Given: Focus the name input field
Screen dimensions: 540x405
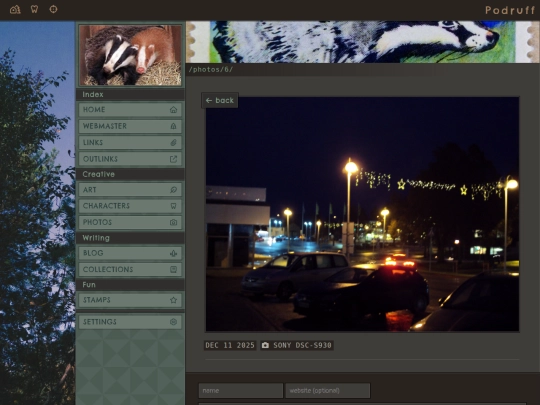Looking at the screenshot, I should (241, 391).
